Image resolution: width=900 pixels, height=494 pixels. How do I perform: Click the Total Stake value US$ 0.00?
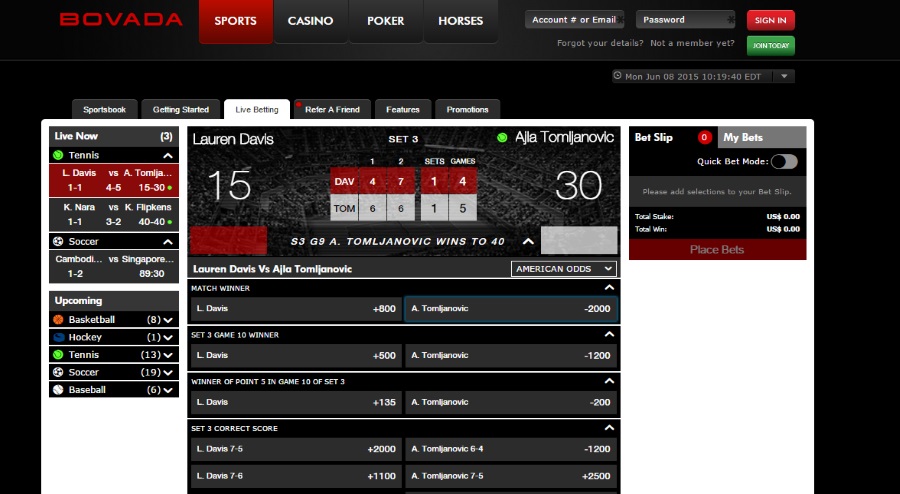[783, 216]
